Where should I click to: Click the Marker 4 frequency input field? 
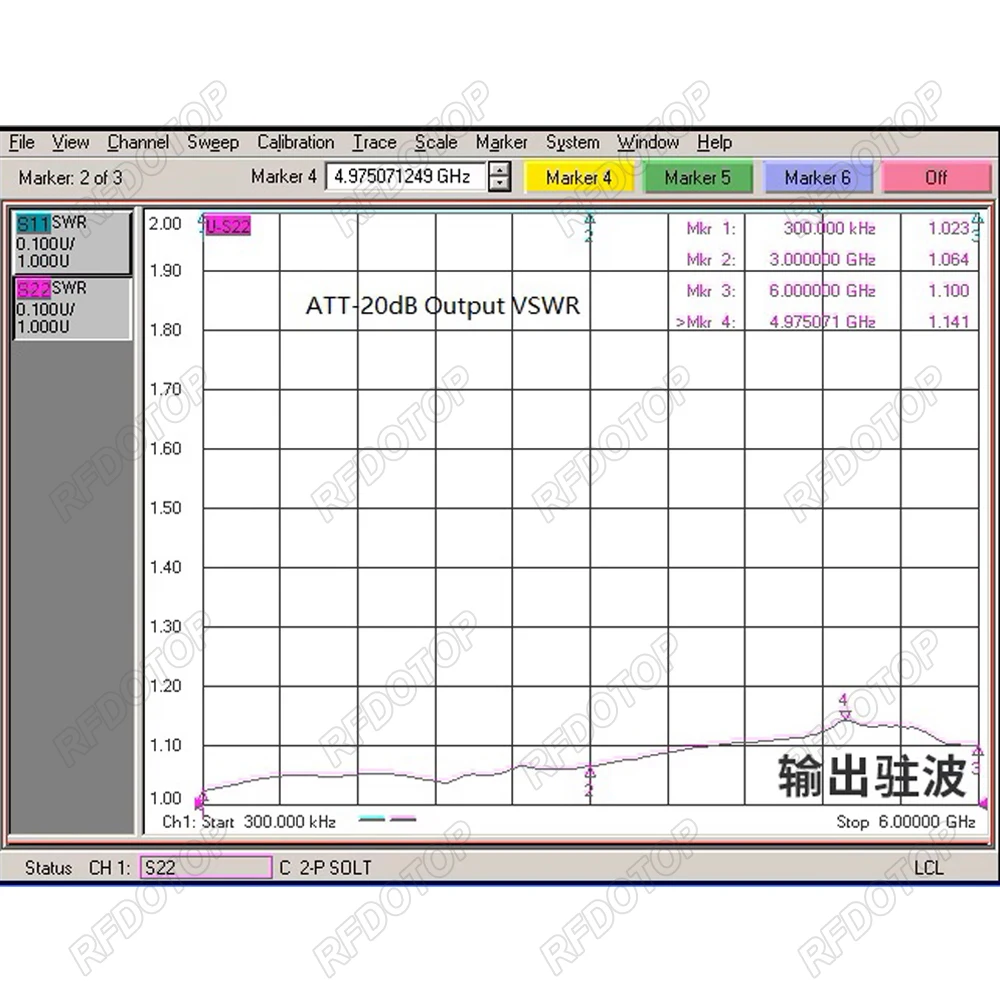pyautogui.click(x=406, y=177)
